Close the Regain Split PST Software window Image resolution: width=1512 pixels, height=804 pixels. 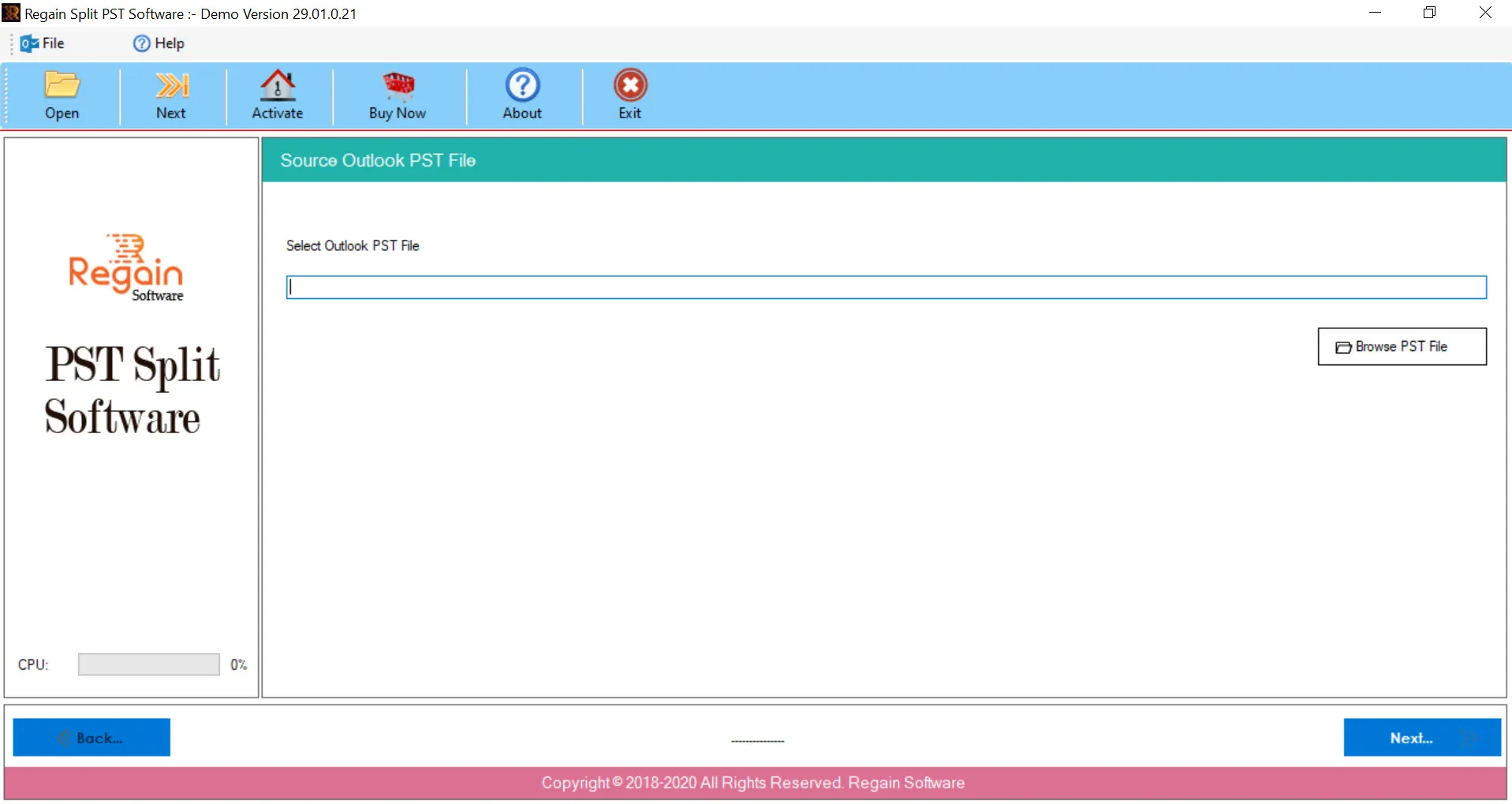coord(1484,13)
